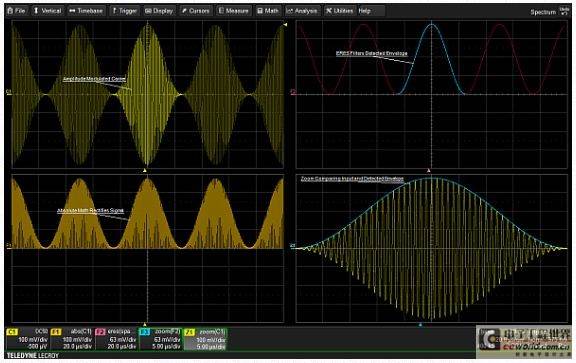
Task: Click trigger level marker on C1 grid
Action: 285,25
